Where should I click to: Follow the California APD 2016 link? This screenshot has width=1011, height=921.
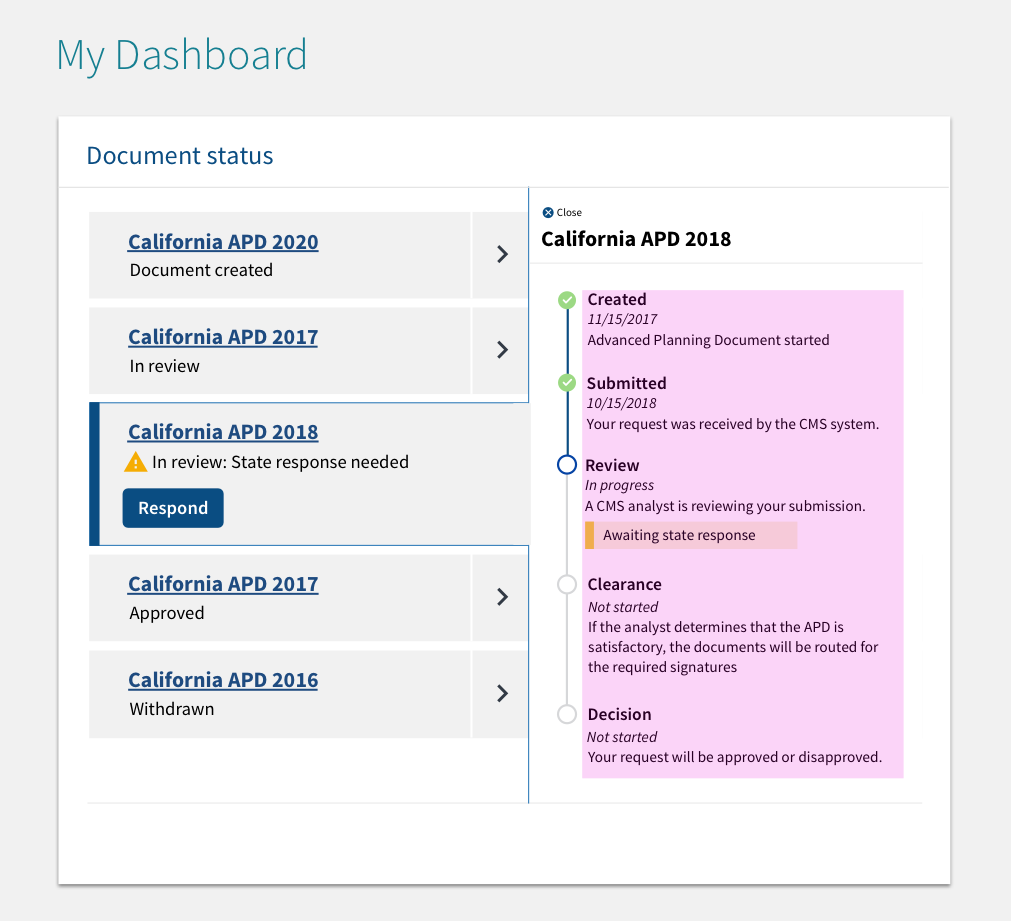click(x=222, y=679)
